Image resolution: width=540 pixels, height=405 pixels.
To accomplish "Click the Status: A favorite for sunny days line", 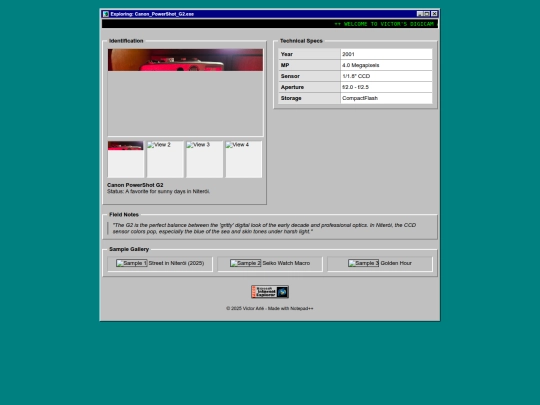I will pyautogui.click(x=158, y=191).
